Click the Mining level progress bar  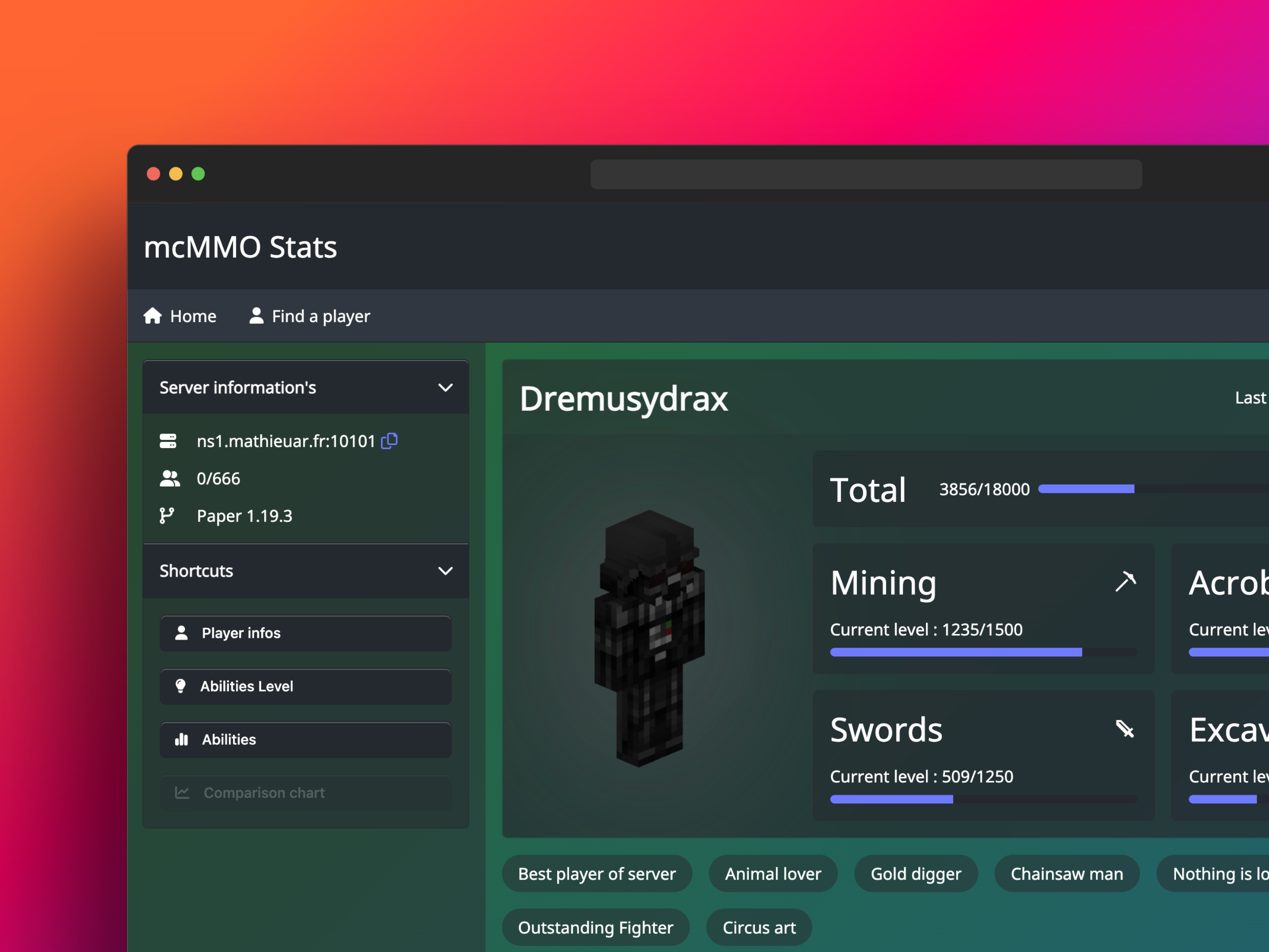tap(984, 652)
